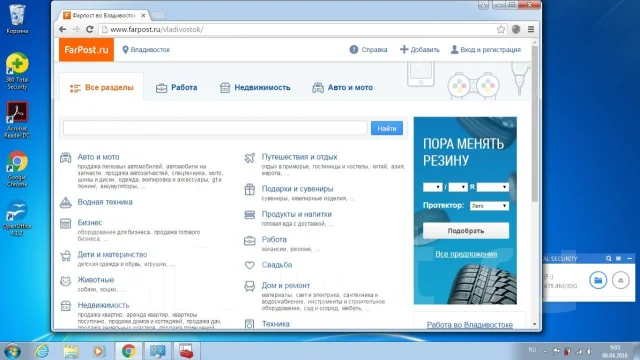Open Подарки и сувениры category
This screenshot has width=640, height=360.
(x=297, y=189)
